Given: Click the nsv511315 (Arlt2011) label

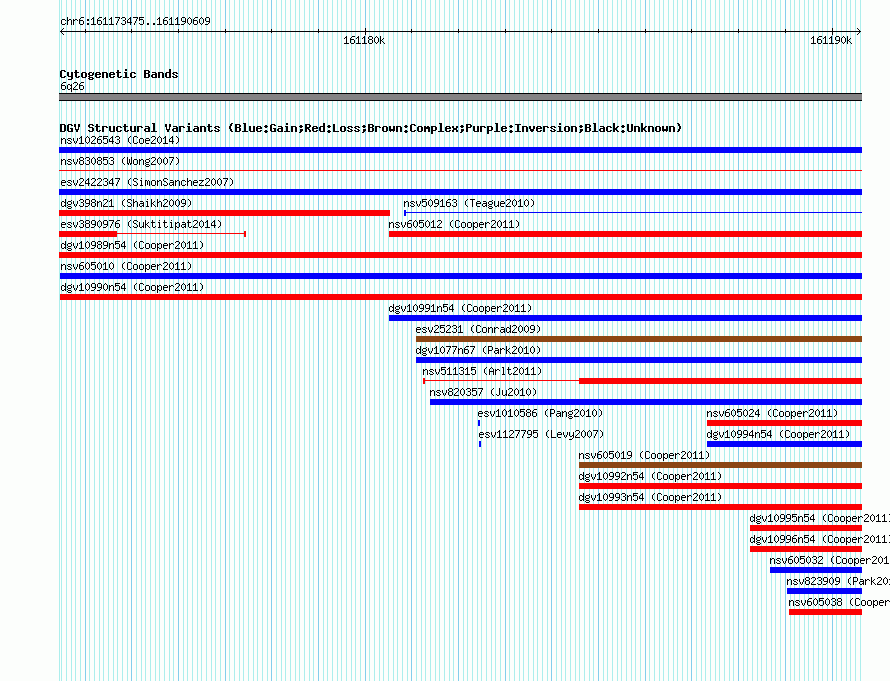Looking at the screenshot, I should point(482,371).
